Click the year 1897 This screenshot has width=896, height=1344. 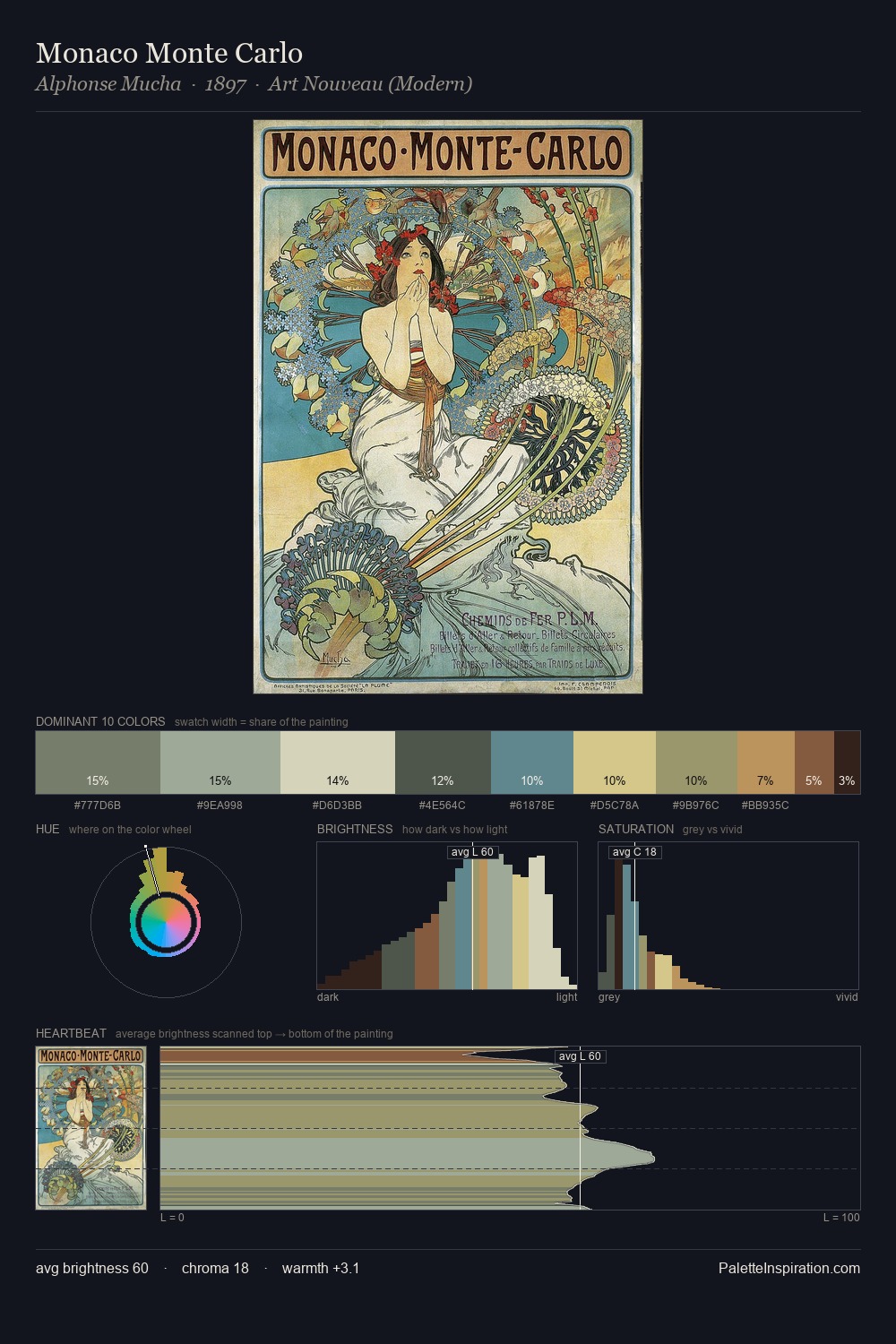pyautogui.click(x=225, y=84)
